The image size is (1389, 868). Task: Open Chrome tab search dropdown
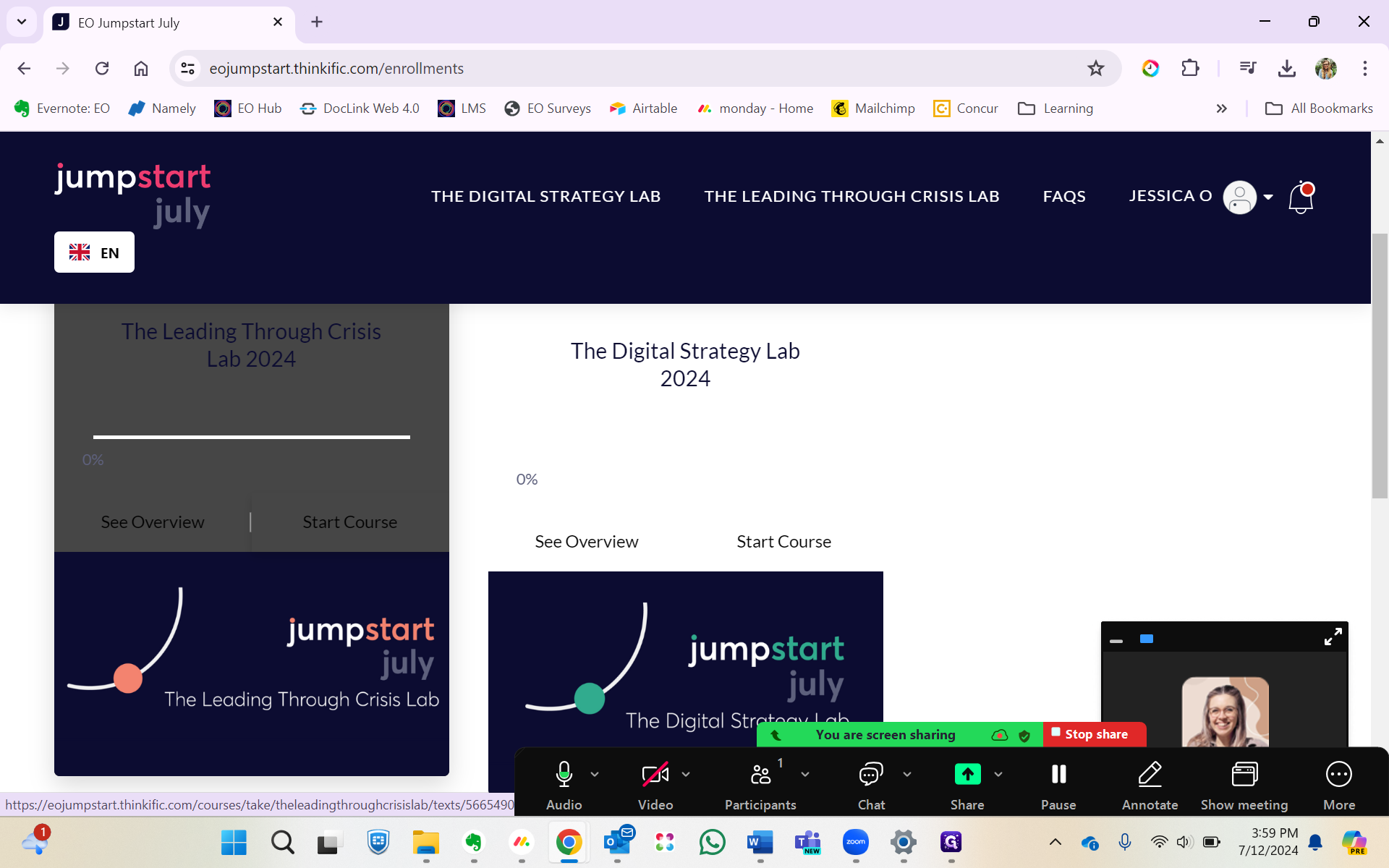tap(22, 22)
